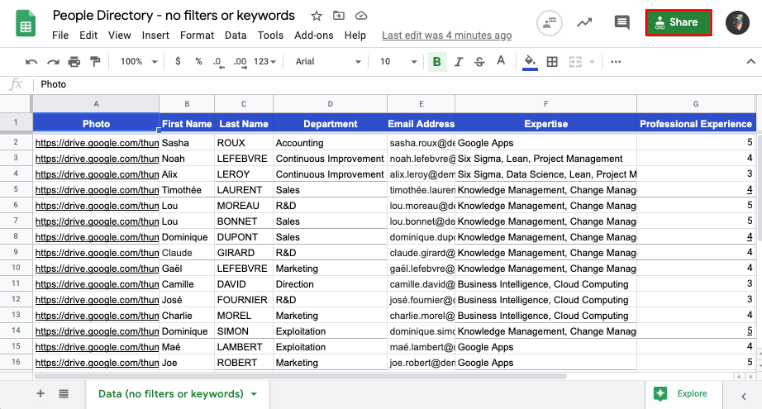Screen dimensions: 762x409
Task: Open the 123 more formats dropdown
Action: point(265,62)
